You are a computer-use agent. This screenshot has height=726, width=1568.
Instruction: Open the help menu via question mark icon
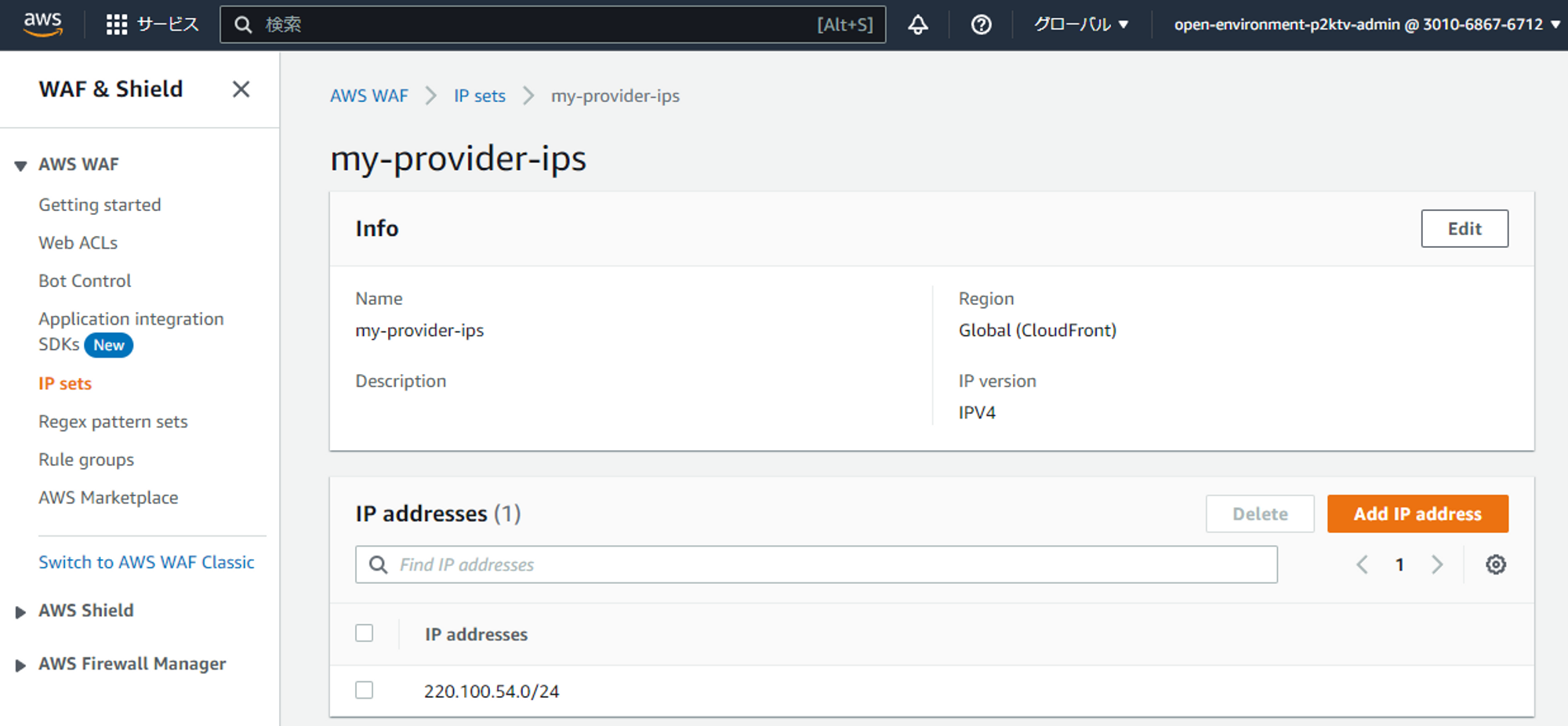click(x=981, y=24)
